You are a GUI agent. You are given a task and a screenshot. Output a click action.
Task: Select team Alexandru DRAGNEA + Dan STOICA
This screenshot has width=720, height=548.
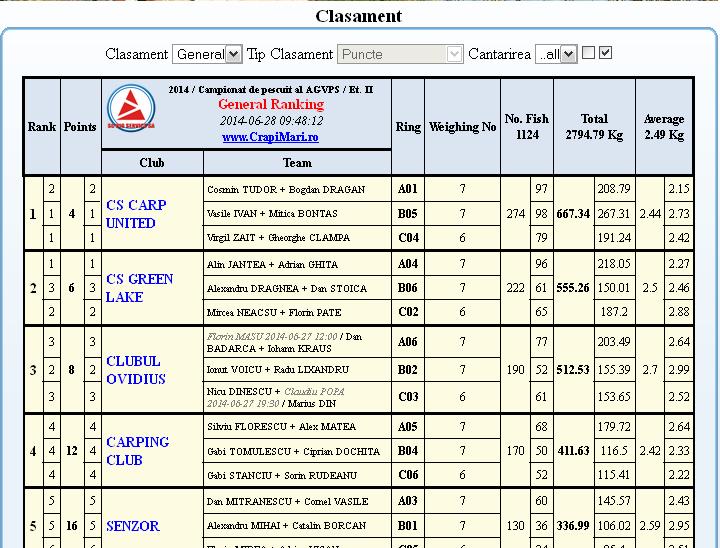(287, 288)
